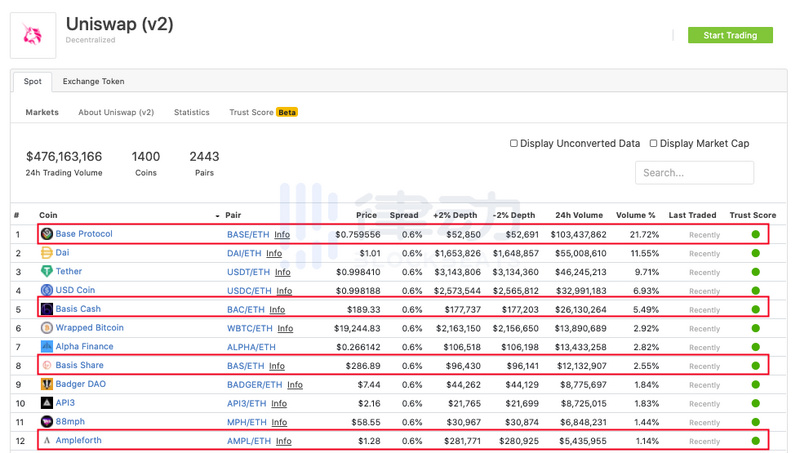
Task: Open the BAC/ETH pair link
Action: click(x=246, y=310)
